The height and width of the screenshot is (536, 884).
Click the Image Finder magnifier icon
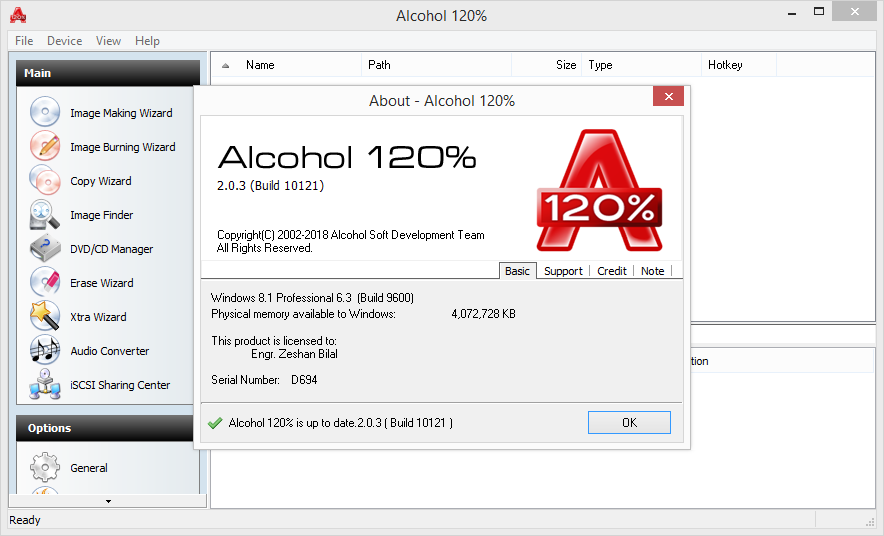(45, 214)
